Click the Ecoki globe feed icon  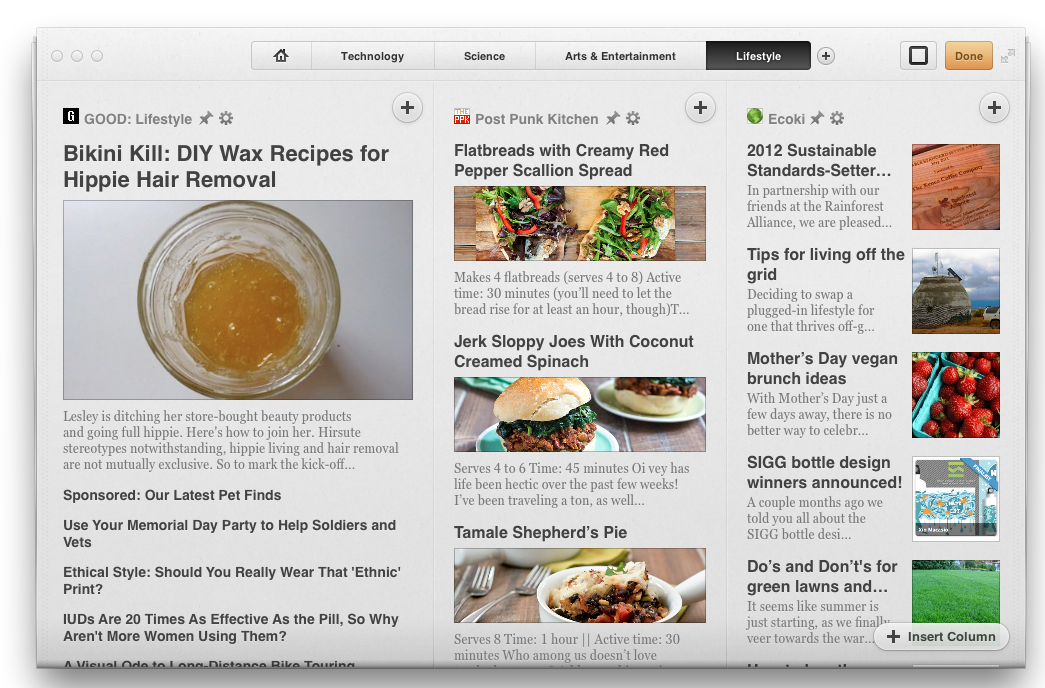click(x=755, y=117)
